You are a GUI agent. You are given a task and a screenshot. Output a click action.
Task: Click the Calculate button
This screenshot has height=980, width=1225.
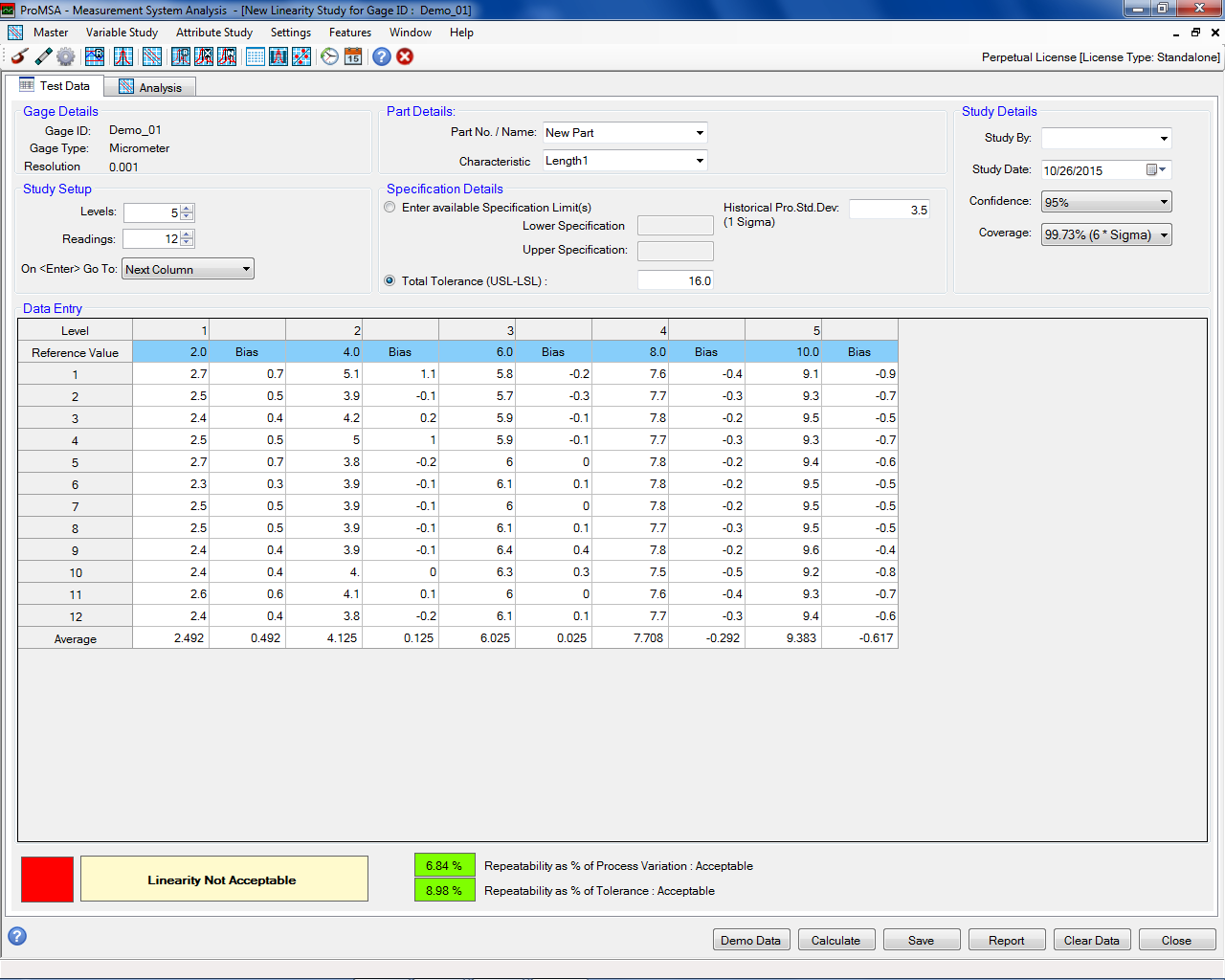point(836,940)
